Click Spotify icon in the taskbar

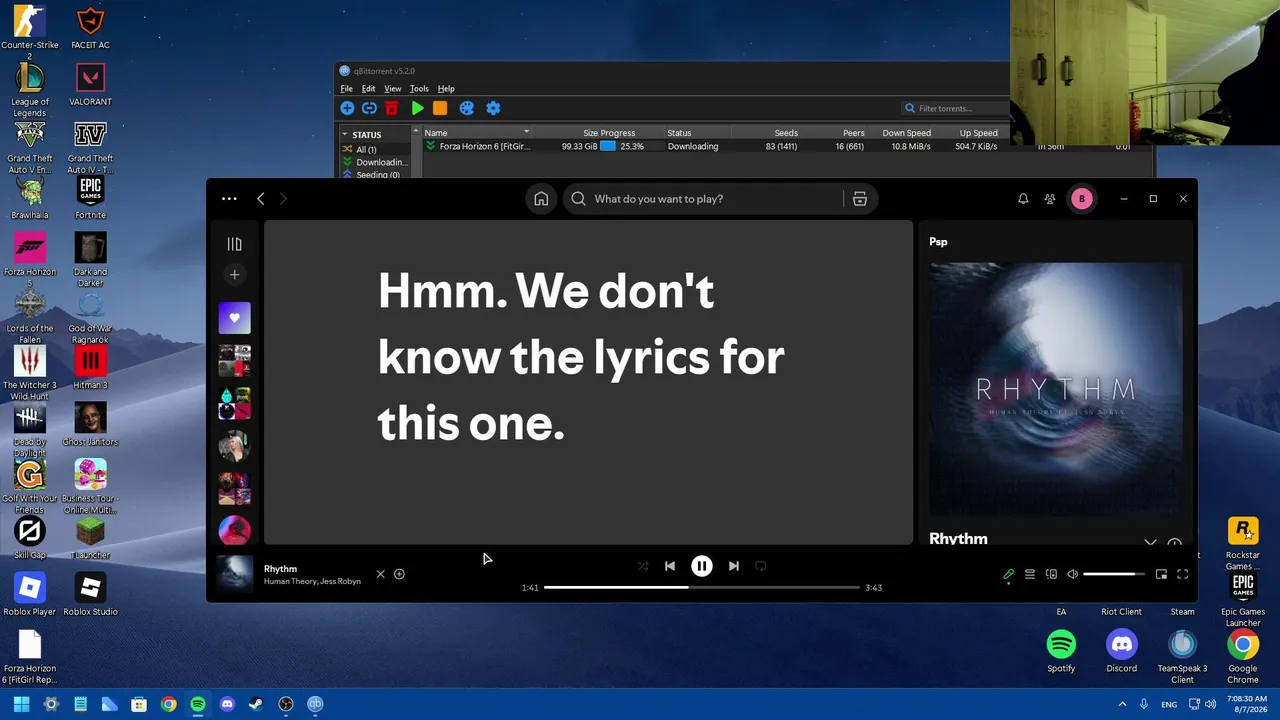point(198,704)
